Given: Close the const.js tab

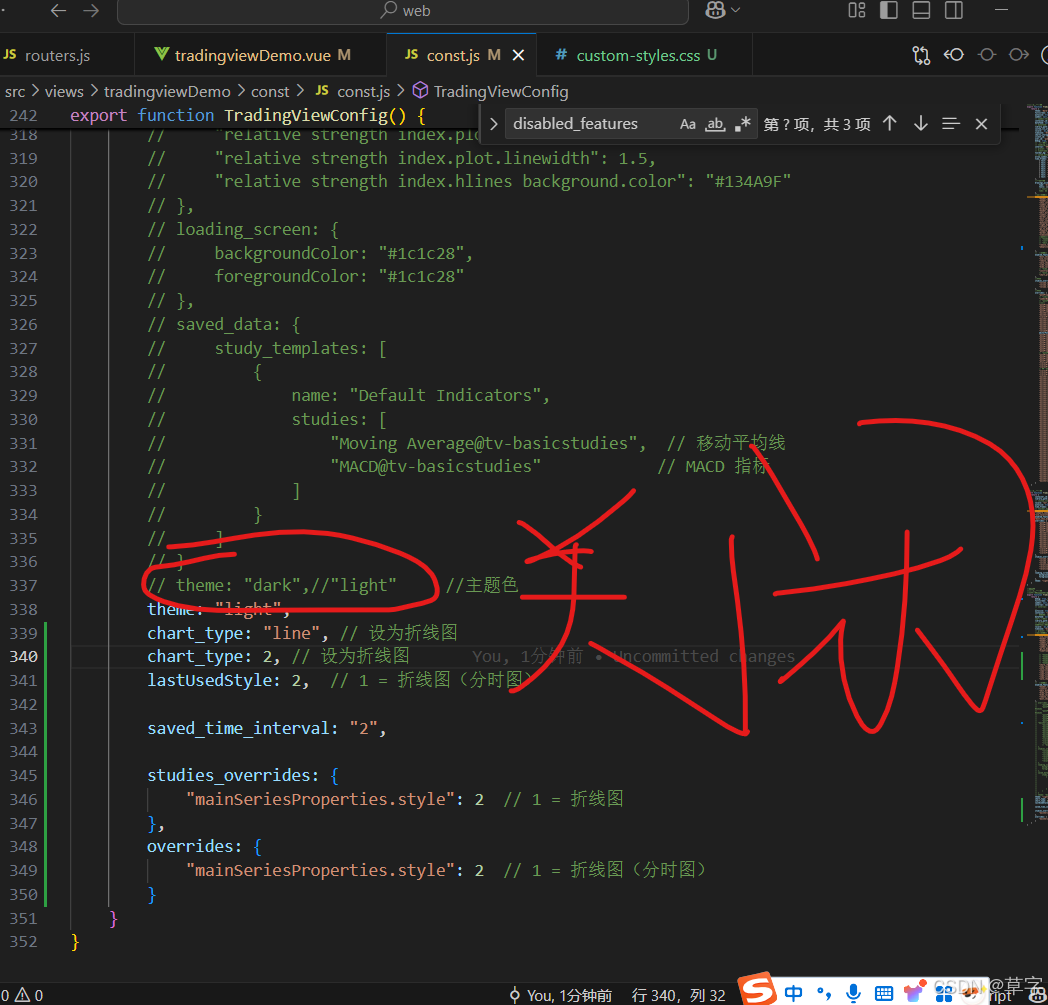Looking at the screenshot, I should pyautogui.click(x=518, y=55).
